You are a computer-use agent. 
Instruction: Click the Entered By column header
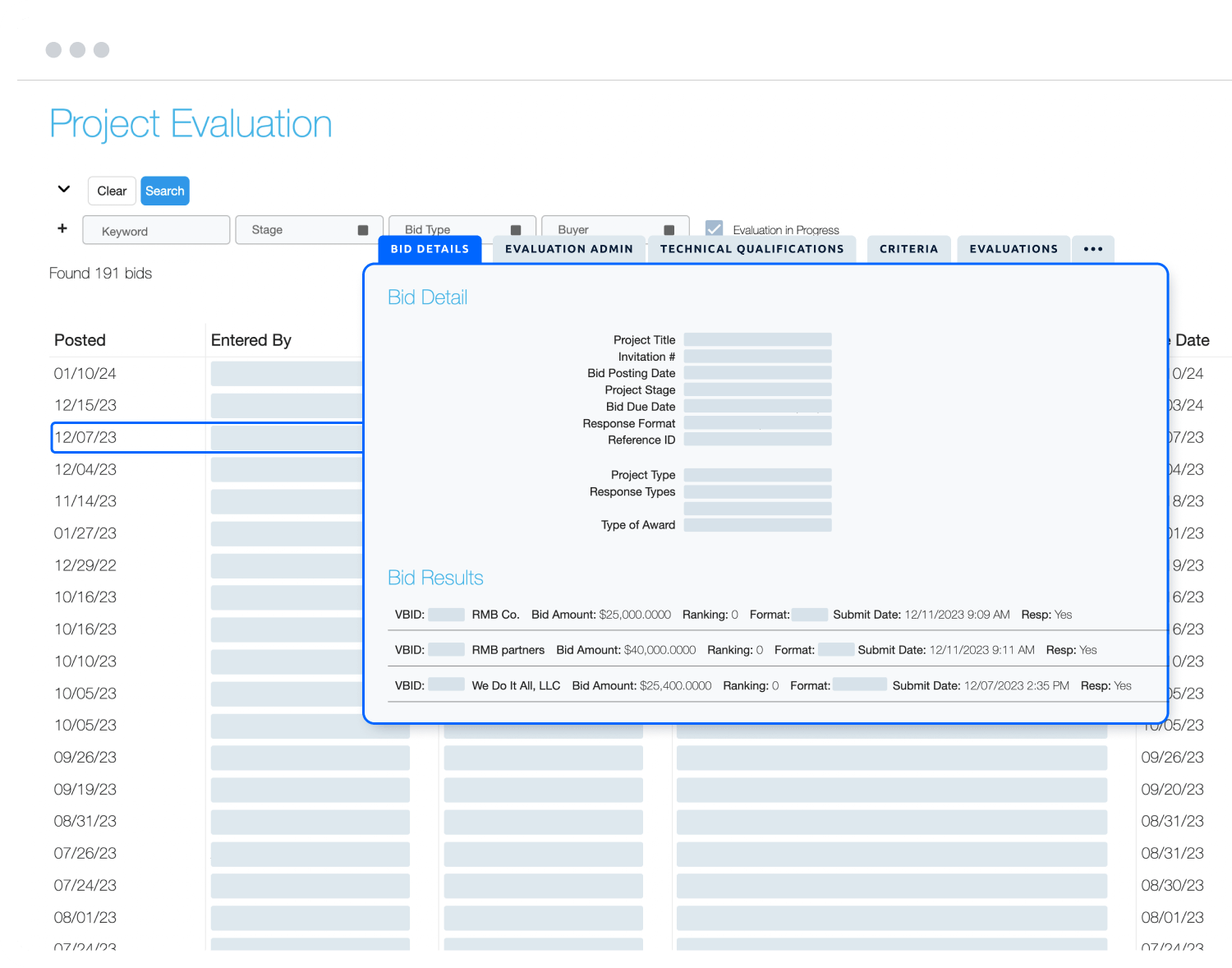[x=251, y=340]
